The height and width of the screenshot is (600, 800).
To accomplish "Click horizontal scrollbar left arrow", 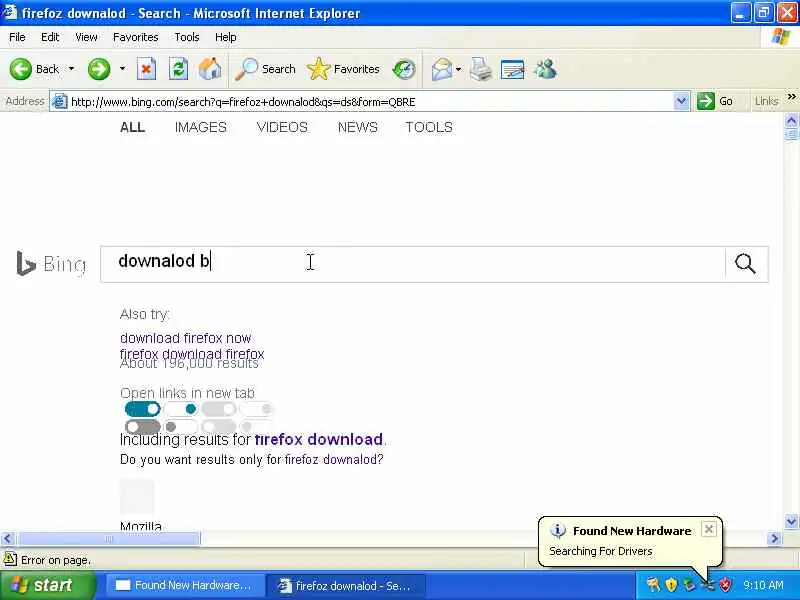I will coord(8,538).
